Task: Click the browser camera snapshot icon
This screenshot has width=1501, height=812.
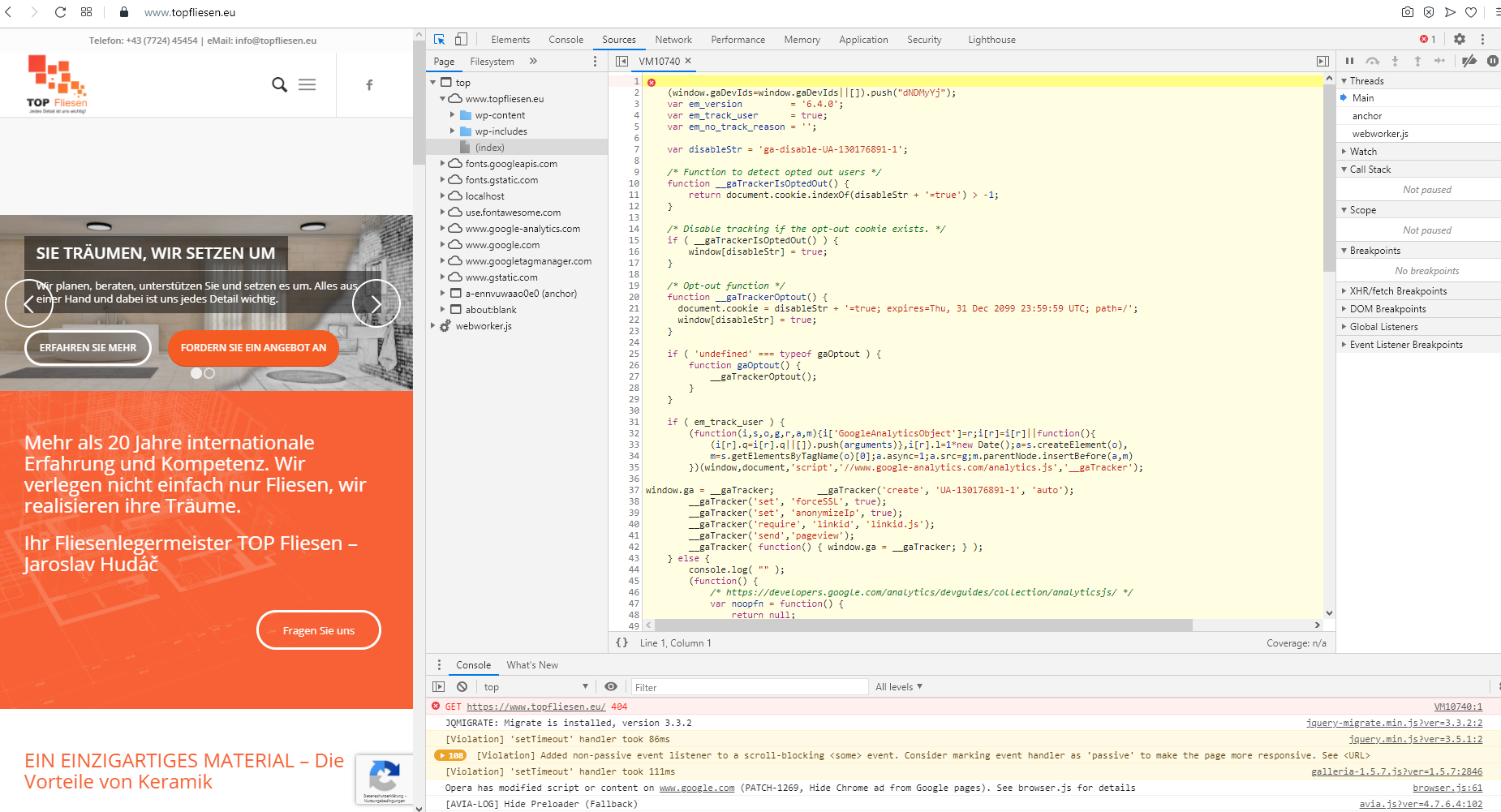Action: coord(1408,12)
